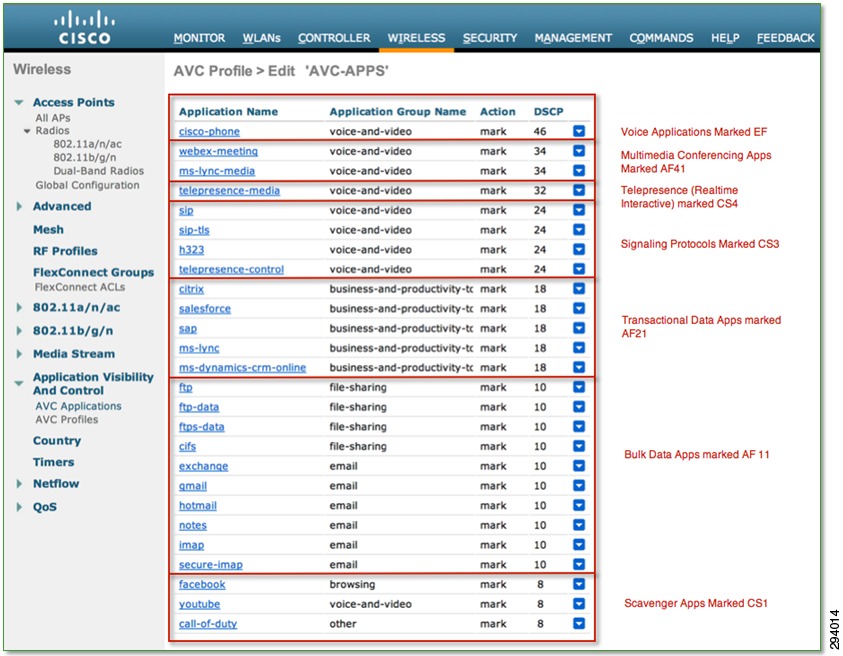Click the Cisco logo
The height and width of the screenshot is (656, 843).
coord(84,28)
